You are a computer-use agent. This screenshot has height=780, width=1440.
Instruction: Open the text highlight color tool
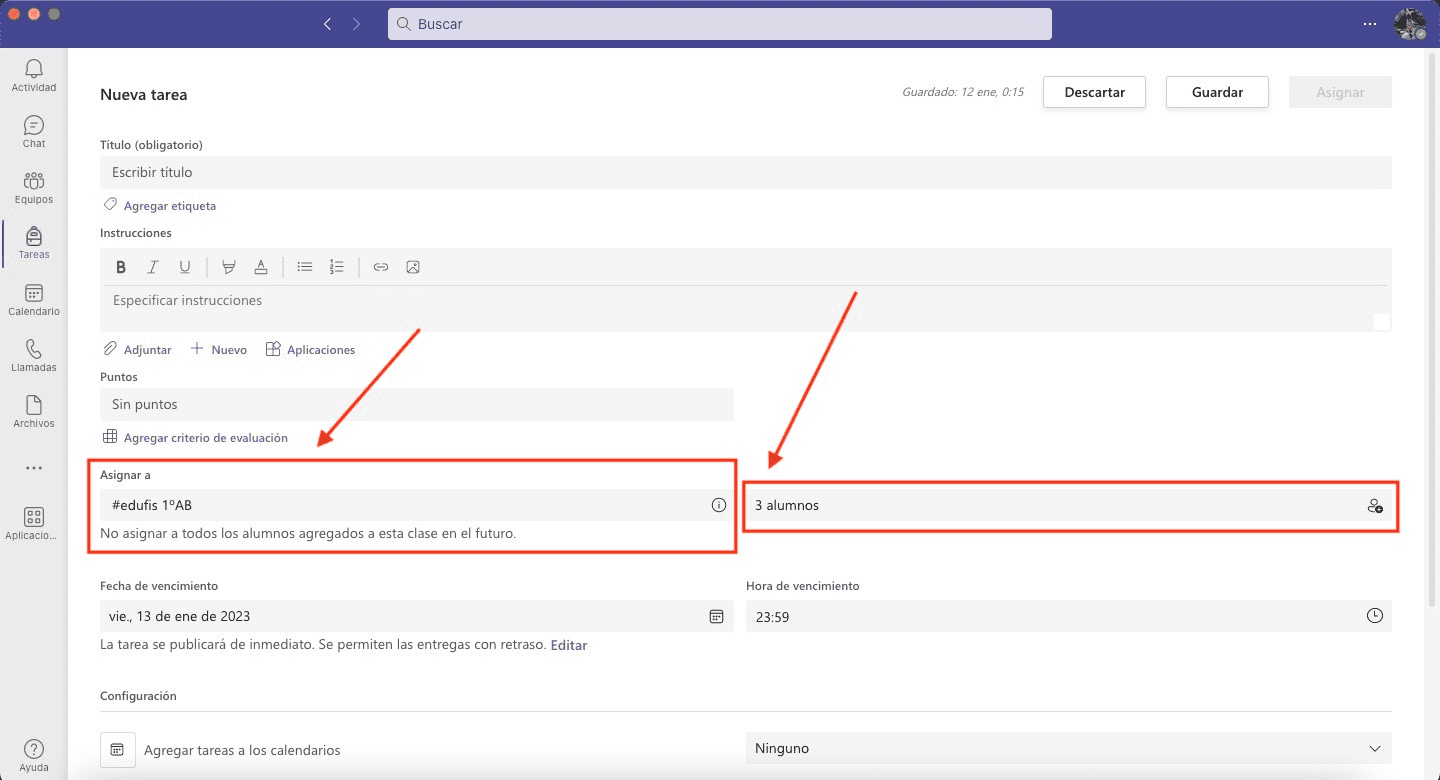pyautogui.click(x=229, y=267)
